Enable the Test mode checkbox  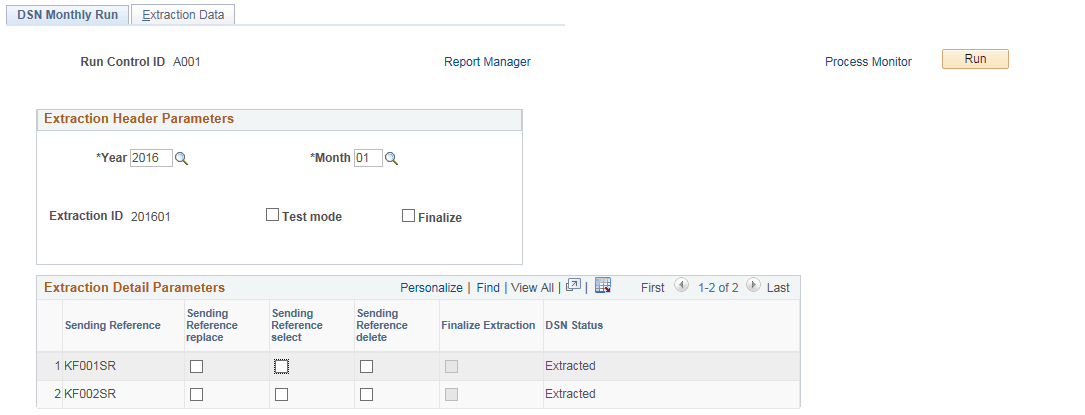click(x=273, y=215)
